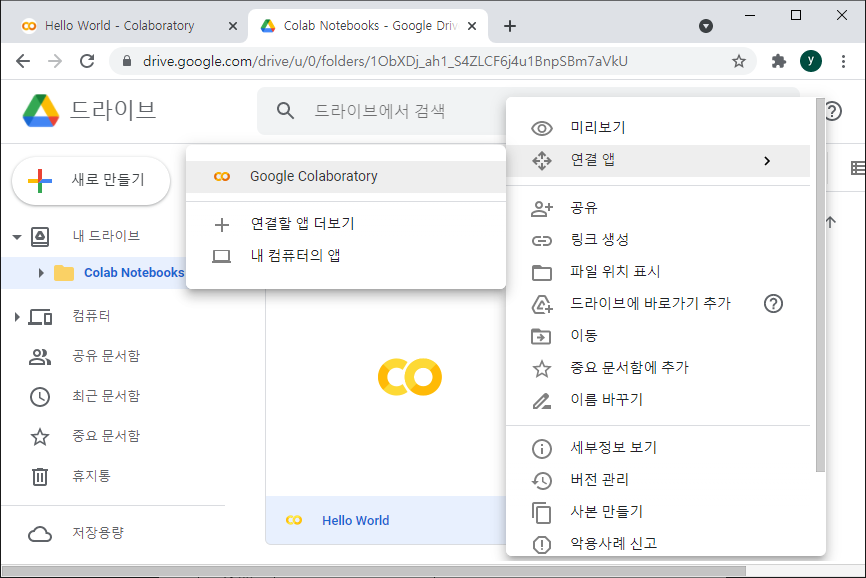Open with Google Colaboratory
The width and height of the screenshot is (866, 578).
[346, 177]
